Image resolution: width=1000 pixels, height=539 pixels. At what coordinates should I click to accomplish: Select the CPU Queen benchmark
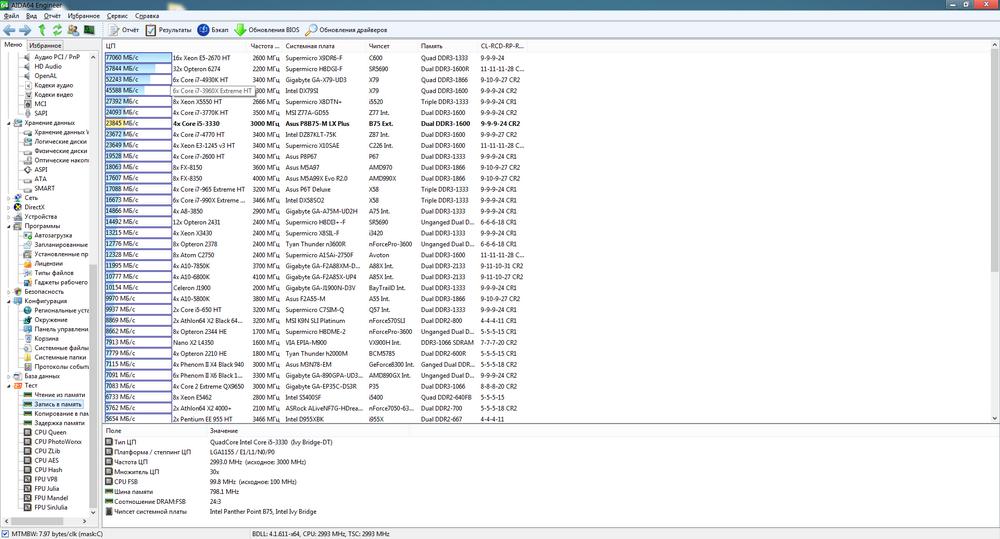point(50,432)
